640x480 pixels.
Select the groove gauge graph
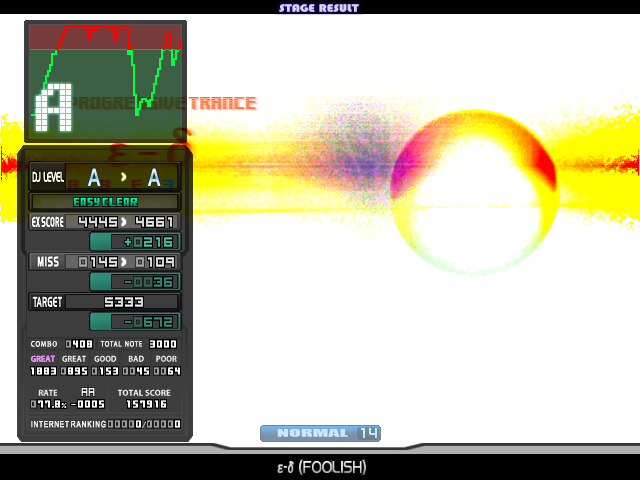pos(105,81)
